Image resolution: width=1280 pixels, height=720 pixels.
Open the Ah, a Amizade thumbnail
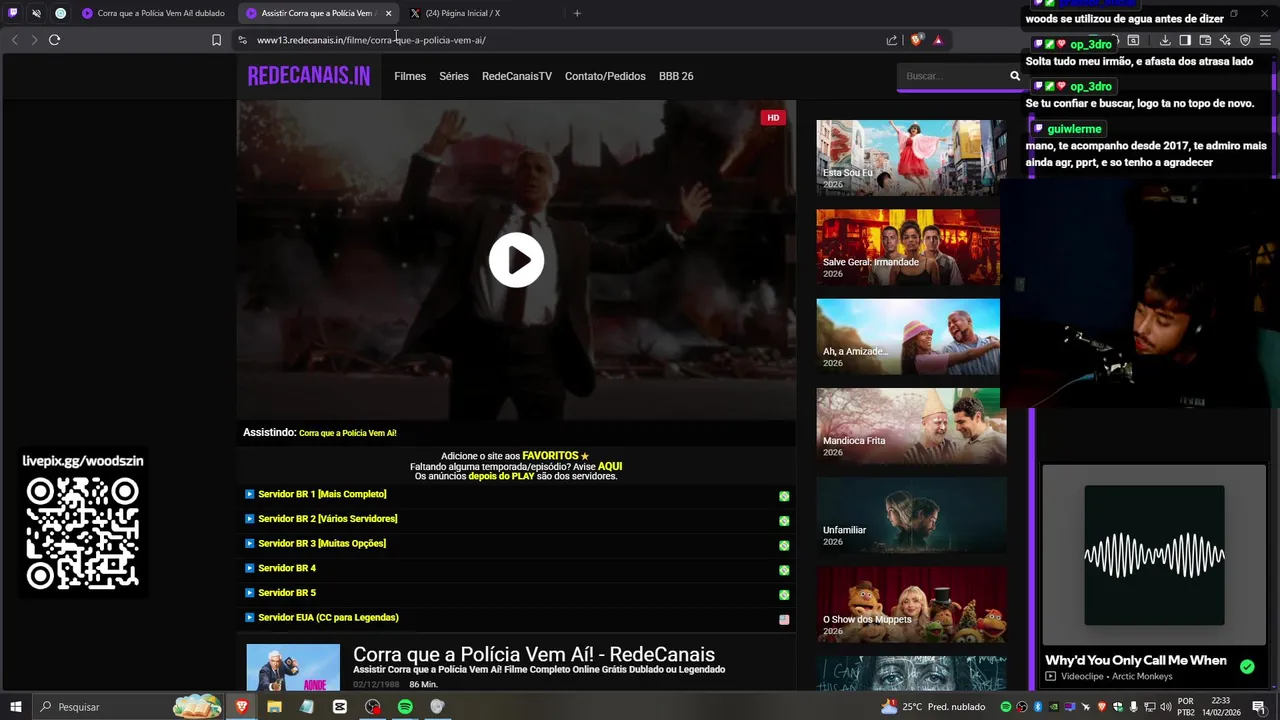(x=908, y=337)
